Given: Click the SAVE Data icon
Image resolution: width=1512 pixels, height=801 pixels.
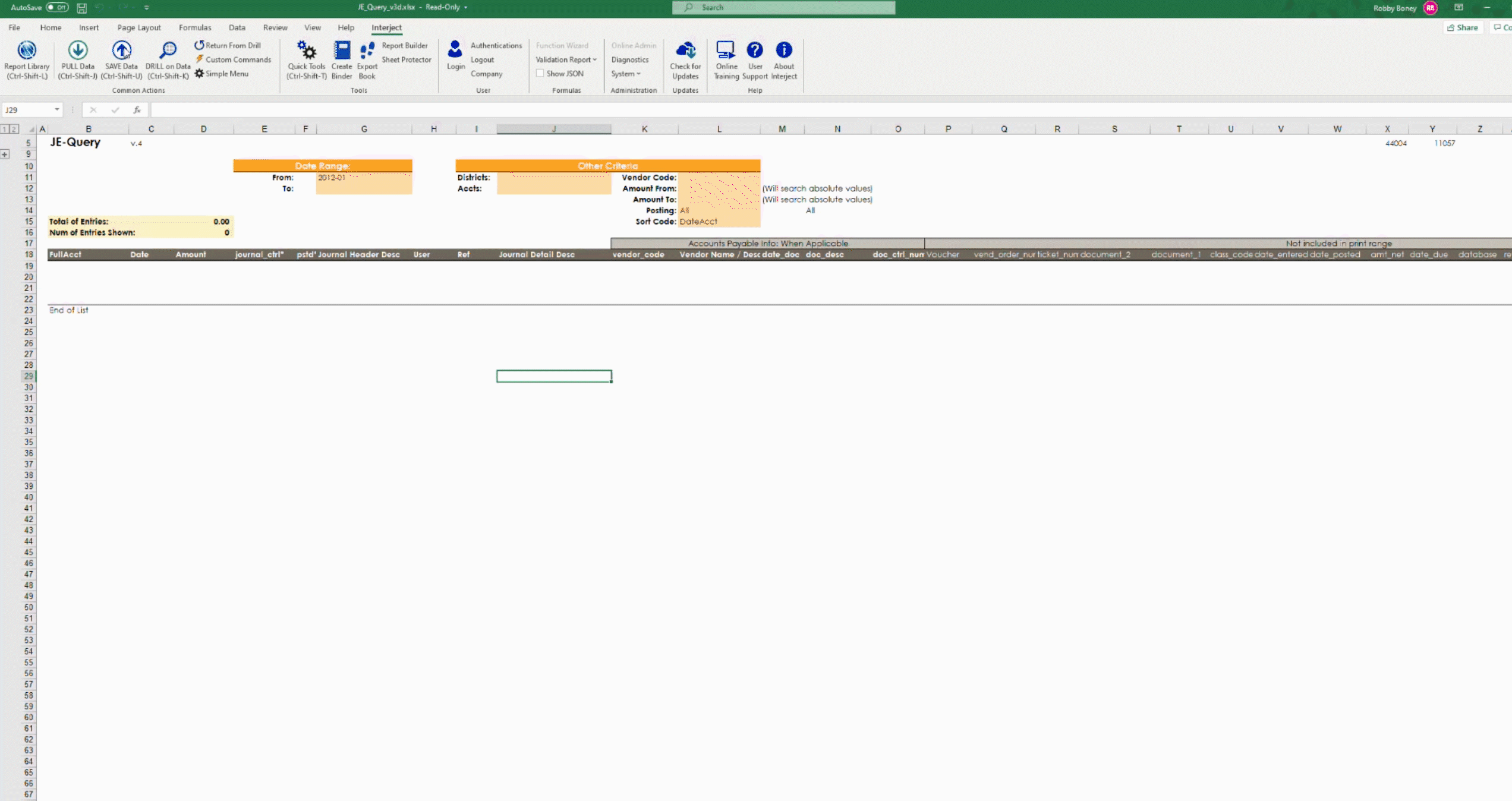Looking at the screenshot, I should [121, 51].
